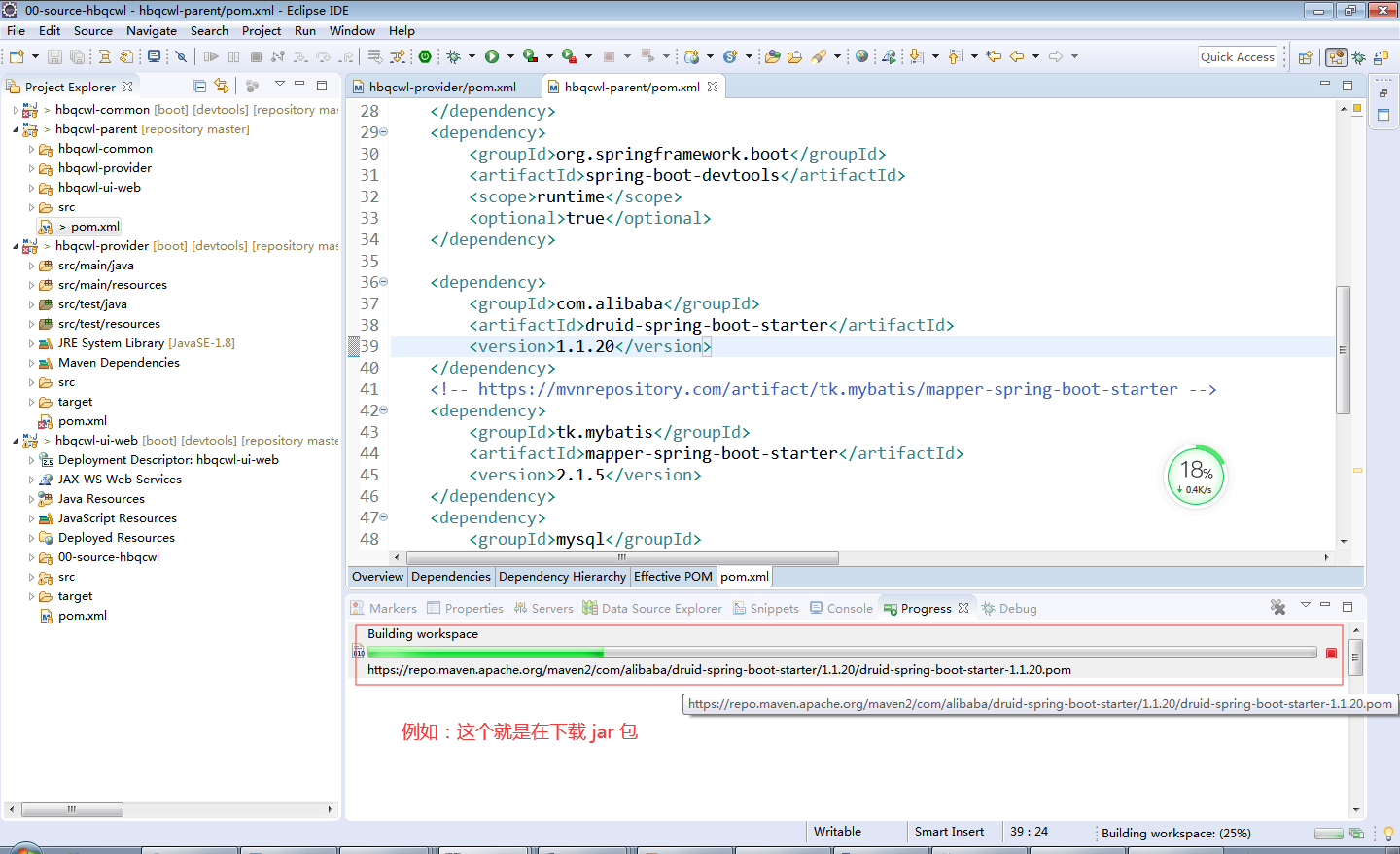The height and width of the screenshot is (854, 1400).
Task: Click the Open Perspective icon
Action: click(1306, 57)
